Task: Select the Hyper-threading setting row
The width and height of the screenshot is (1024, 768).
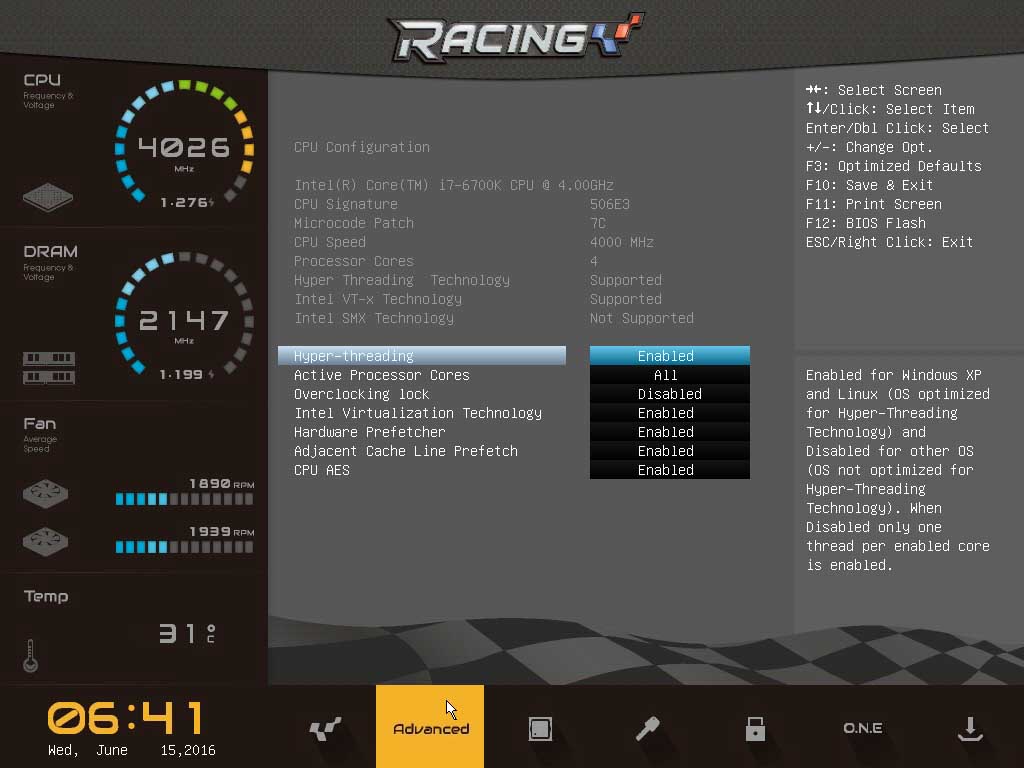Action: pos(422,355)
